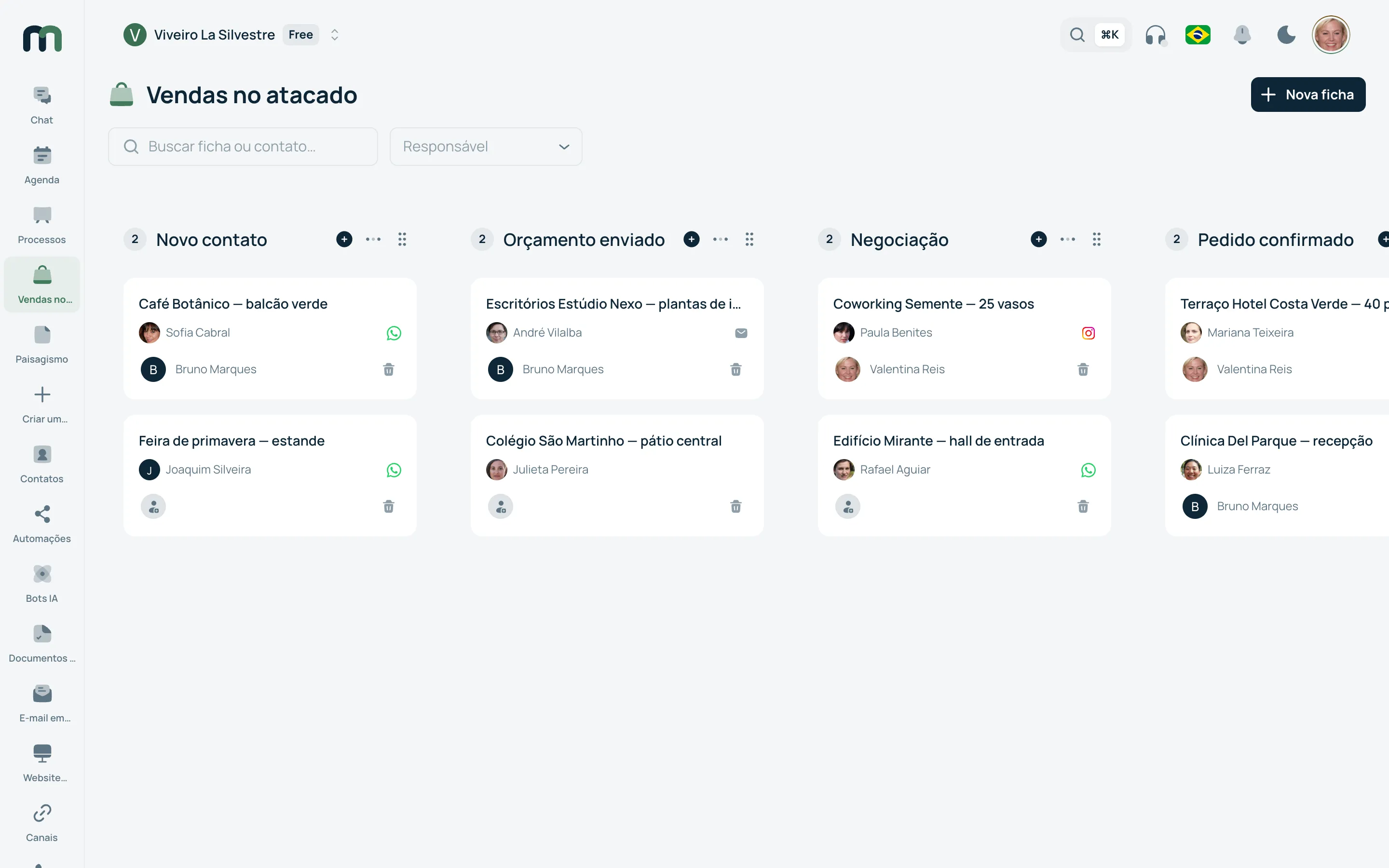Expand workspace switcher Viveiro La Silvestre
The width and height of the screenshot is (1389, 868).
tap(335, 35)
